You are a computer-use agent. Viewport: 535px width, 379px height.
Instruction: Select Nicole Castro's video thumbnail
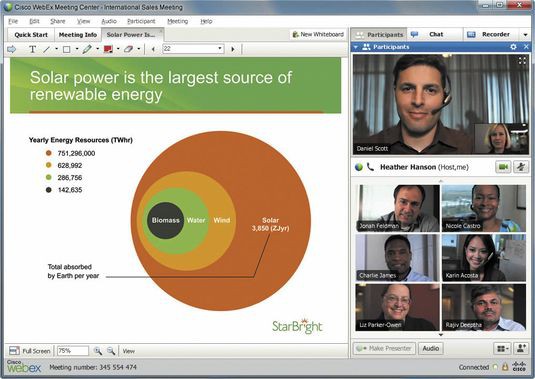pos(484,208)
